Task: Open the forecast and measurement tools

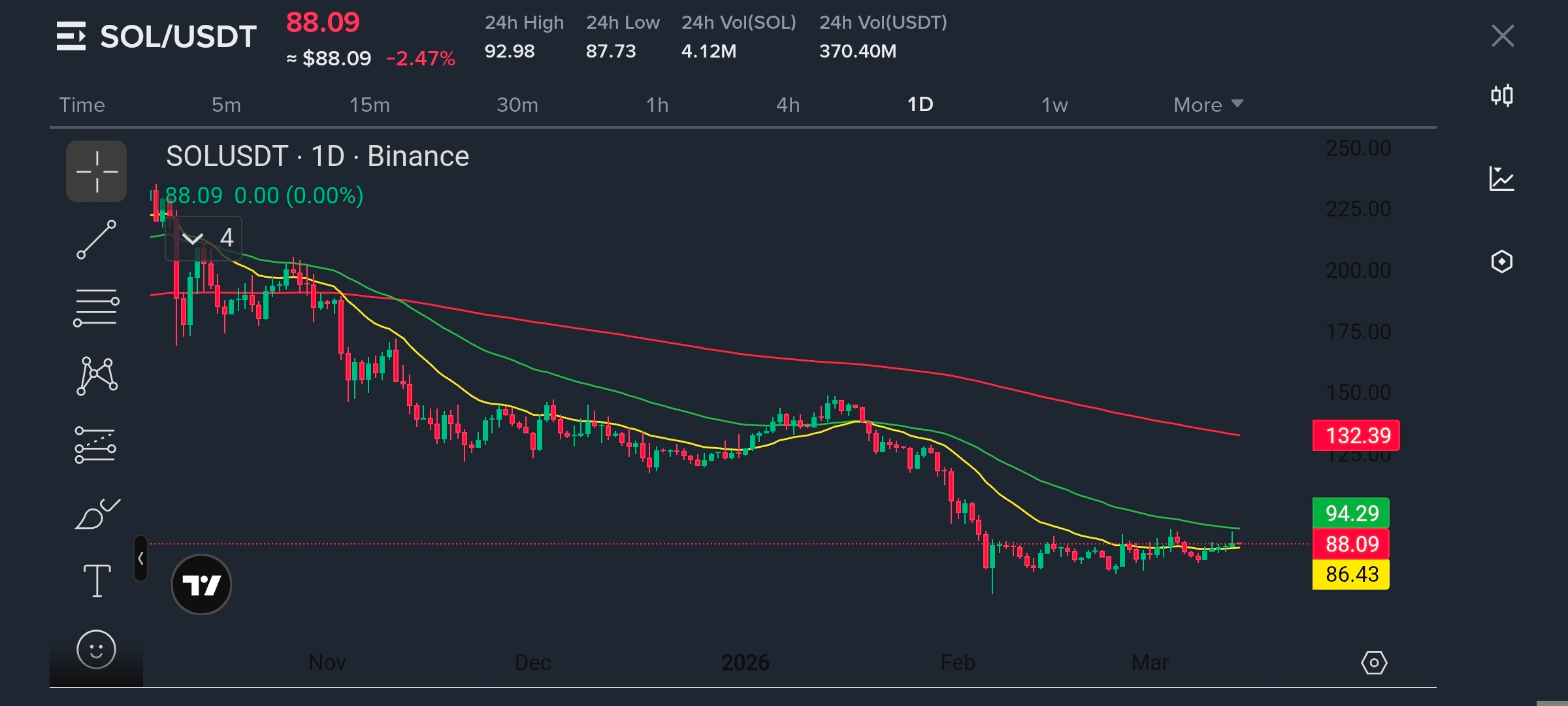Action: (x=95, y=445)
